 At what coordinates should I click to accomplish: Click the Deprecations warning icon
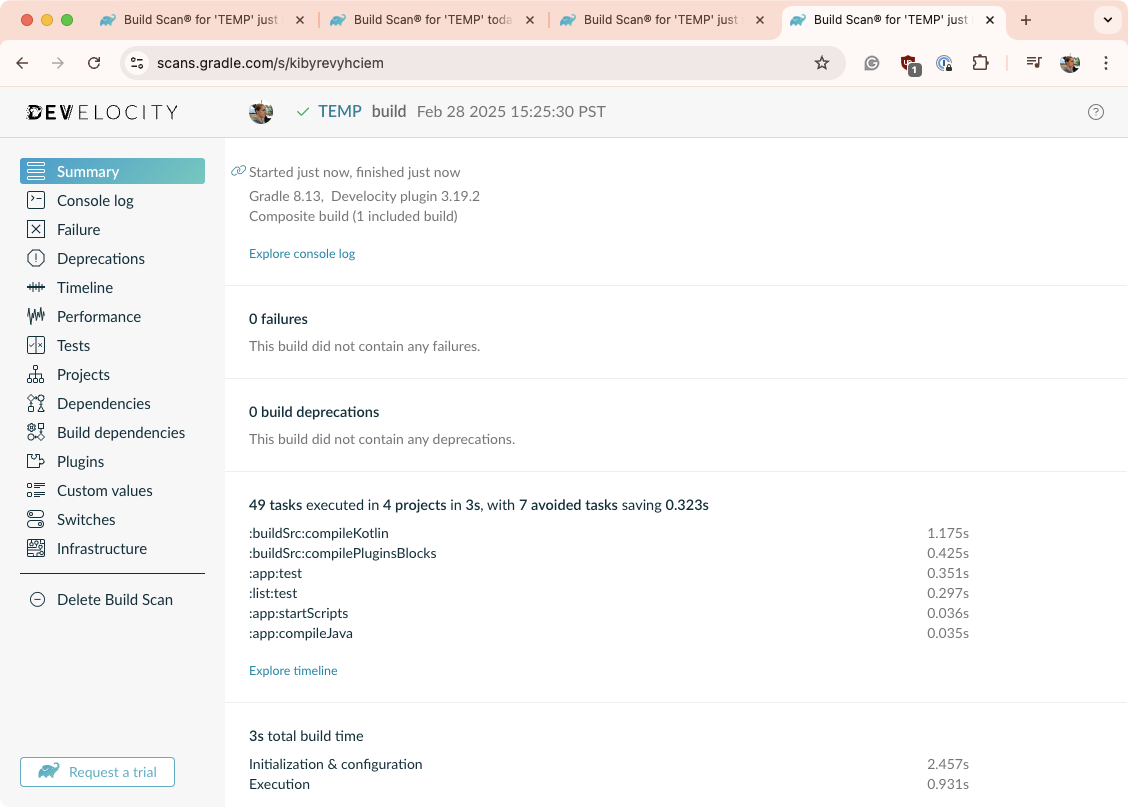[x=36, y=258]
